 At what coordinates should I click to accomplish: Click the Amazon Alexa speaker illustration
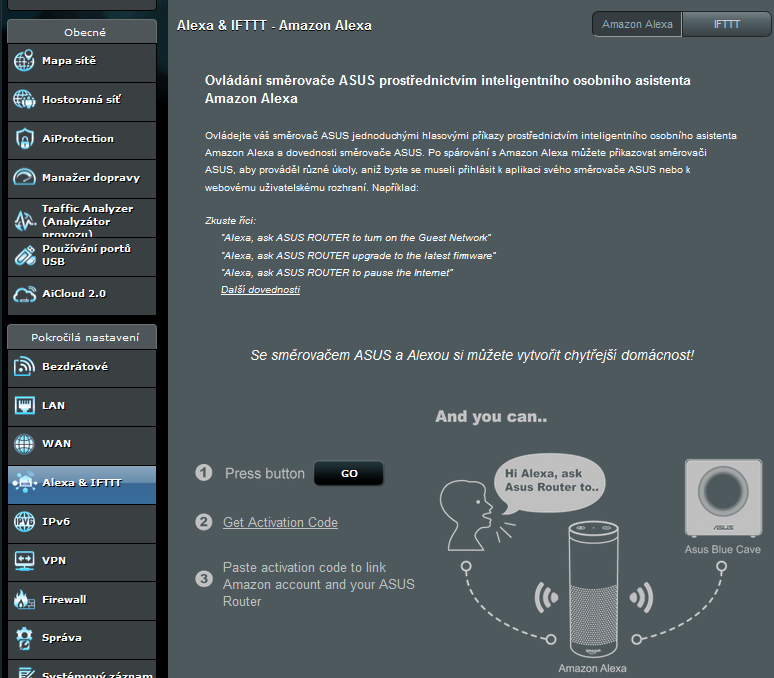click(x=593, y=589)
